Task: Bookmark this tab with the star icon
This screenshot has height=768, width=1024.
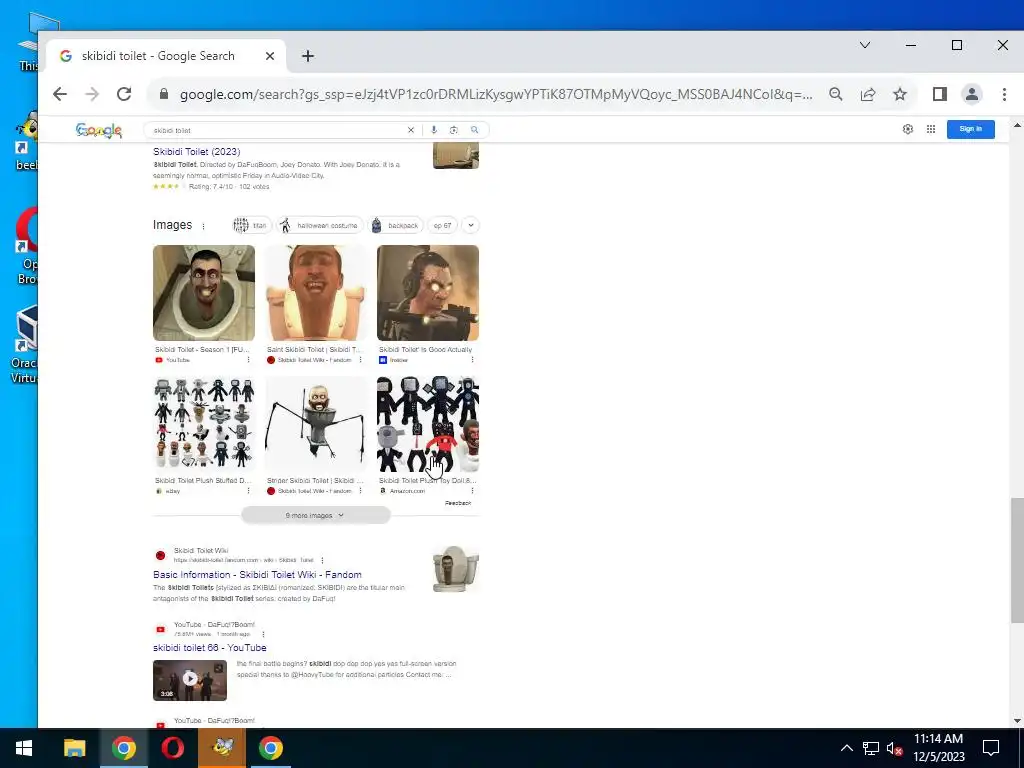Action: point(900,94)
